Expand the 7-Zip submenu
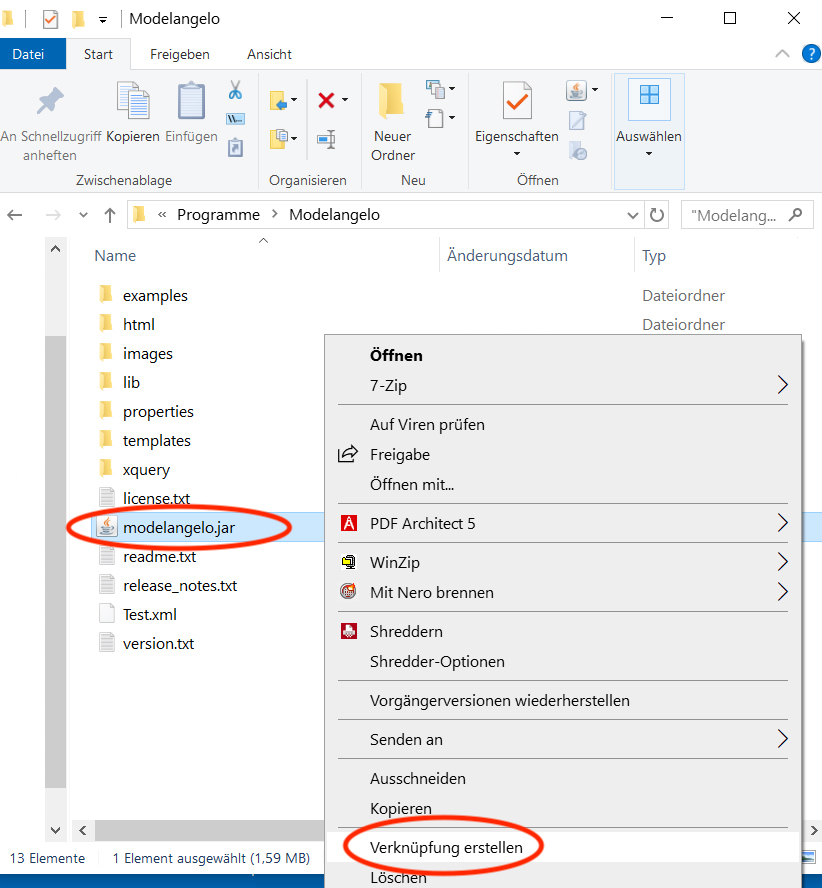The image size is (822, 888). [782, 385]
